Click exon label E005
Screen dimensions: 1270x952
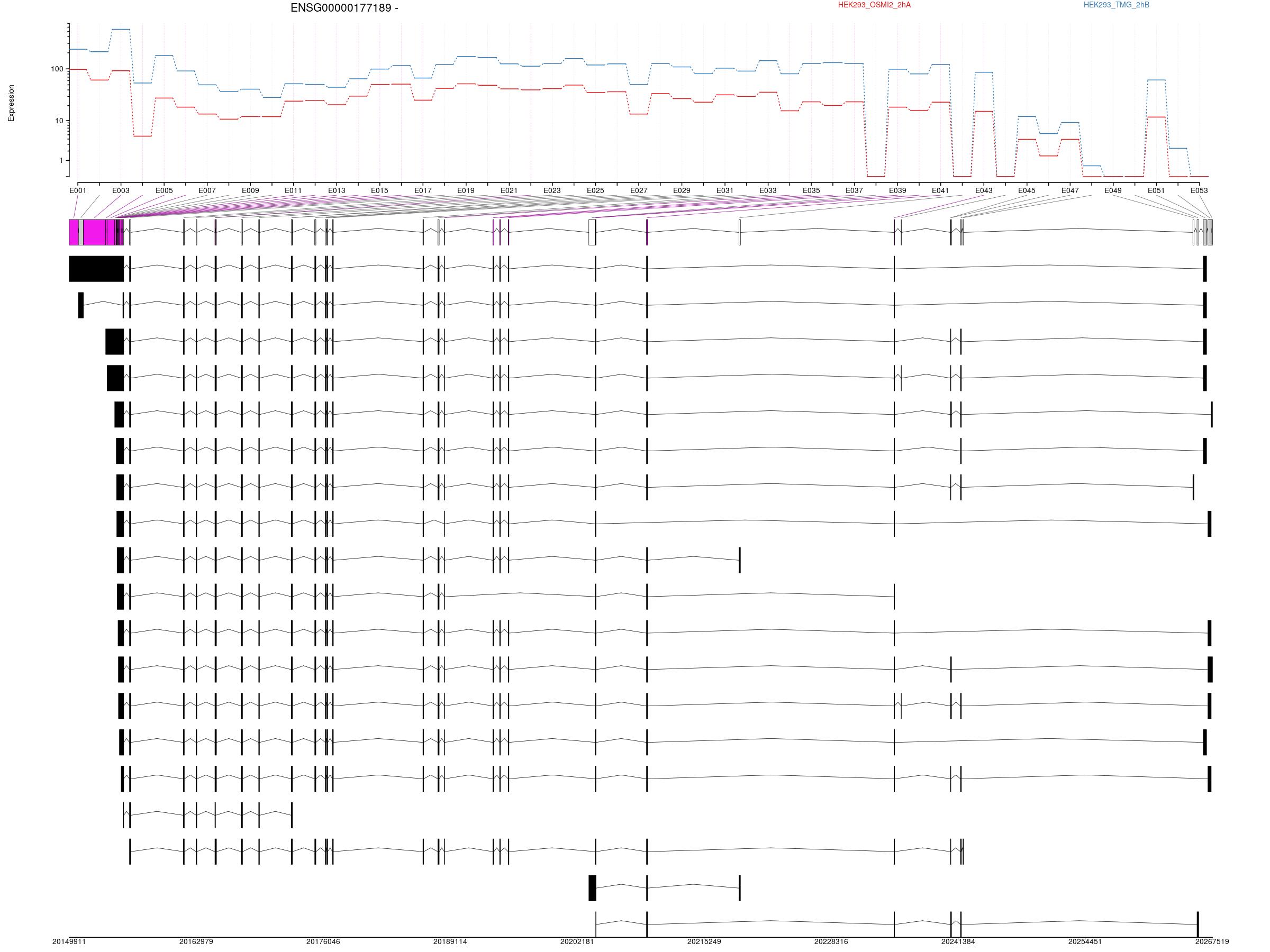pos(164,190)
